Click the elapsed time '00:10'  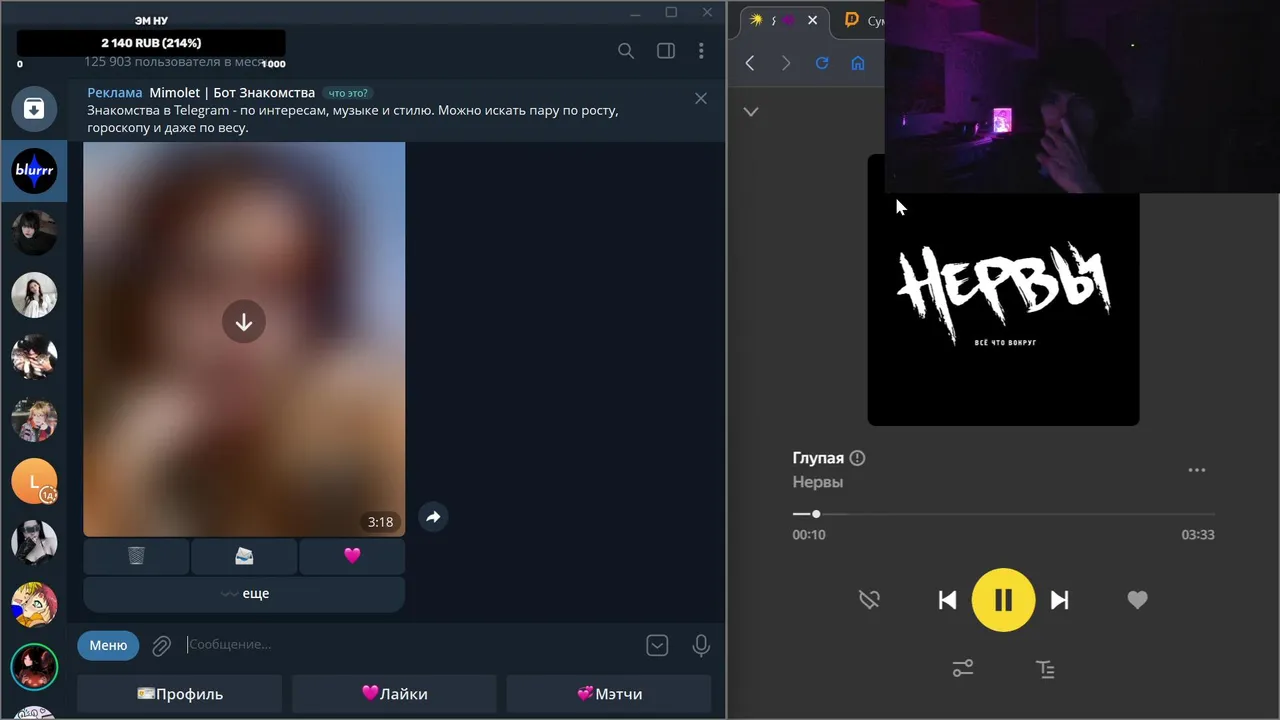coord(809,535)
